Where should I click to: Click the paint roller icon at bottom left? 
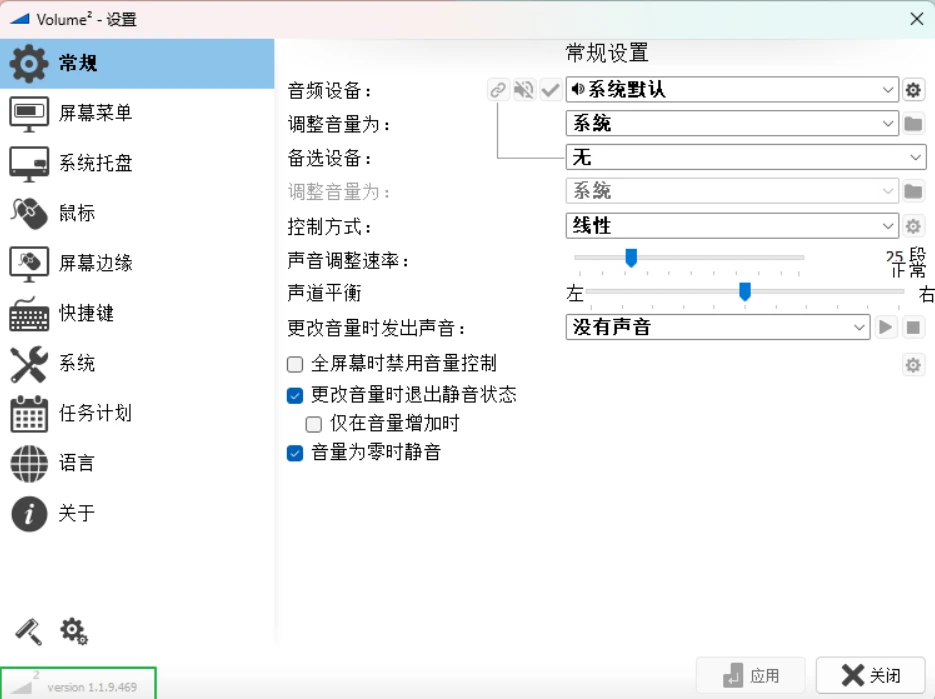(28, 631)
